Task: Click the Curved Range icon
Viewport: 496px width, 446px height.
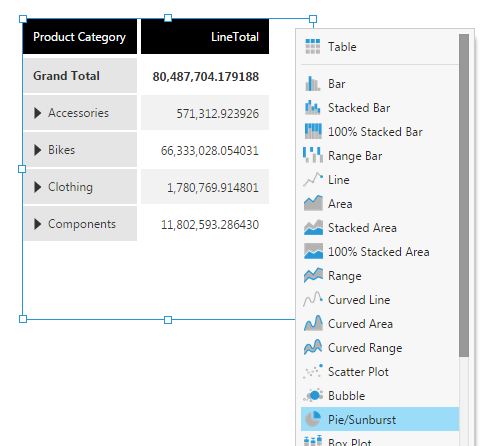Action: [x=313, y=347]
